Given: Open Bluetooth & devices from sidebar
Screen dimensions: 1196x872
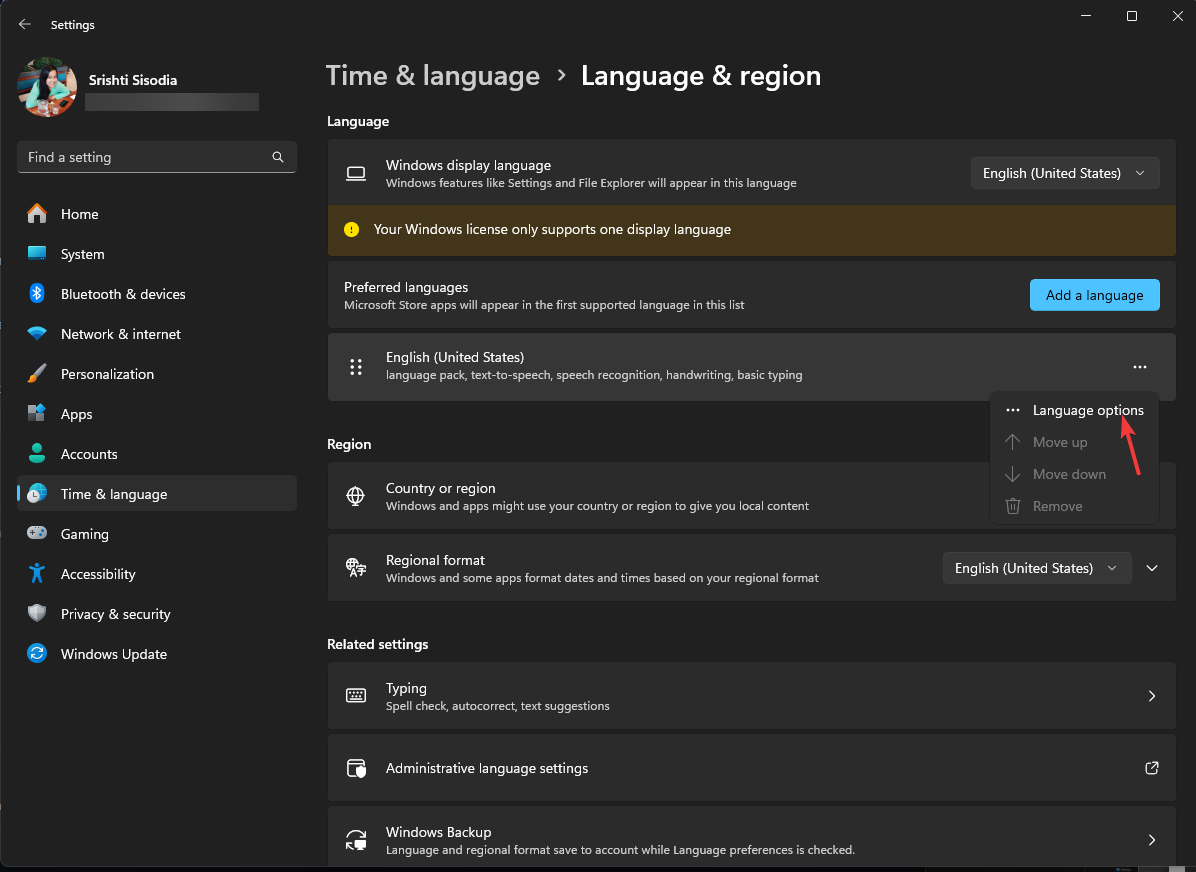Looking at the screenshot, I should point(122,294).
